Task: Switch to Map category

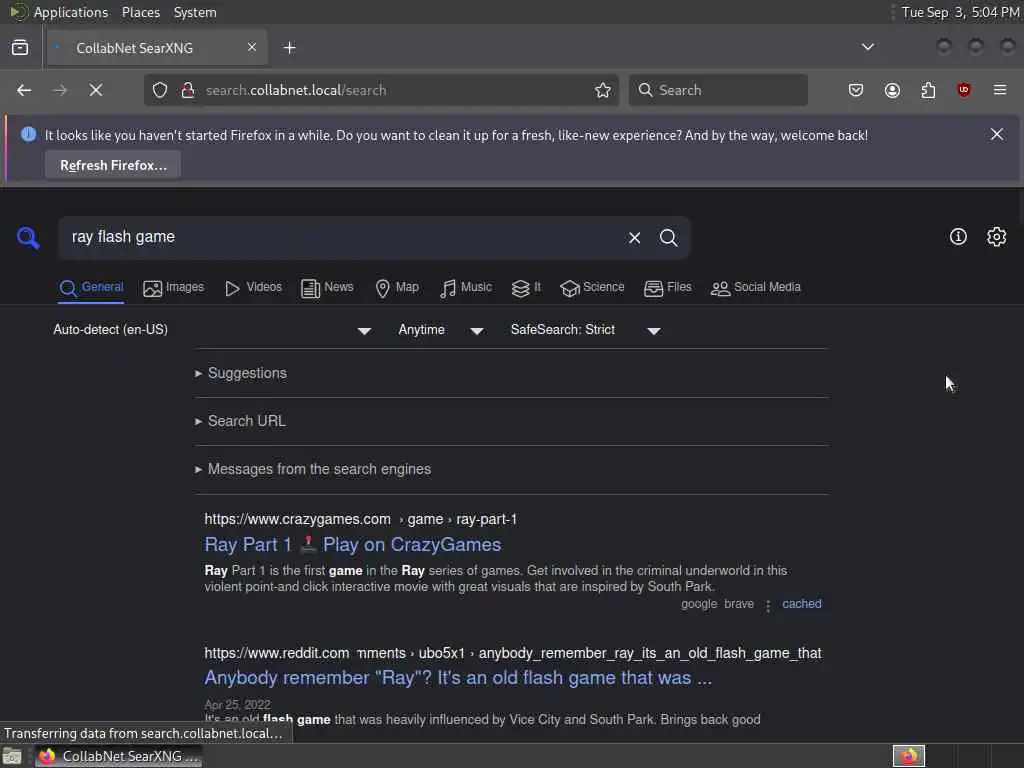Action: click(397, 287)
